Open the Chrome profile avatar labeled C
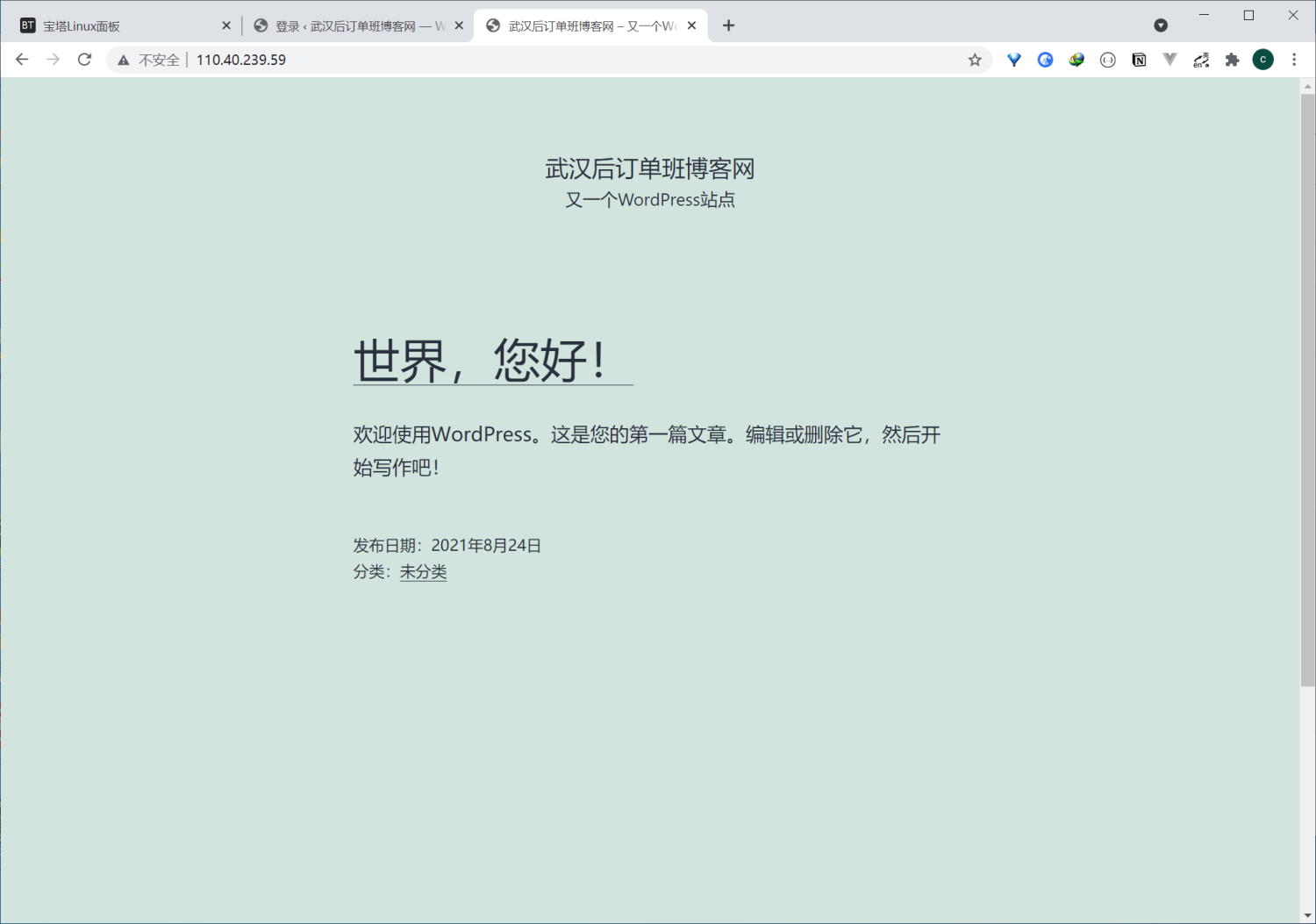The width and height of the screenshot is (1316, 924). click(x=1263, y=60)
